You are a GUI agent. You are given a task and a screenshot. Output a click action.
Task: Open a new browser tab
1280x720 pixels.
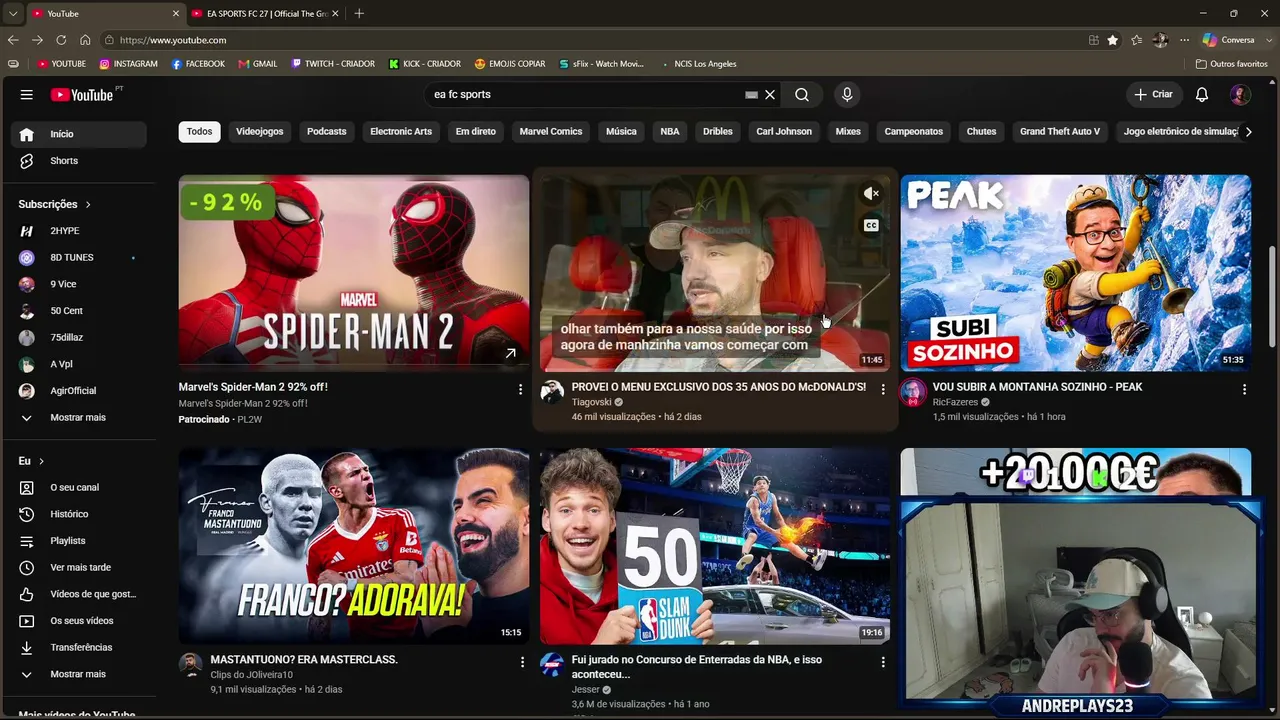pos(359,13)
